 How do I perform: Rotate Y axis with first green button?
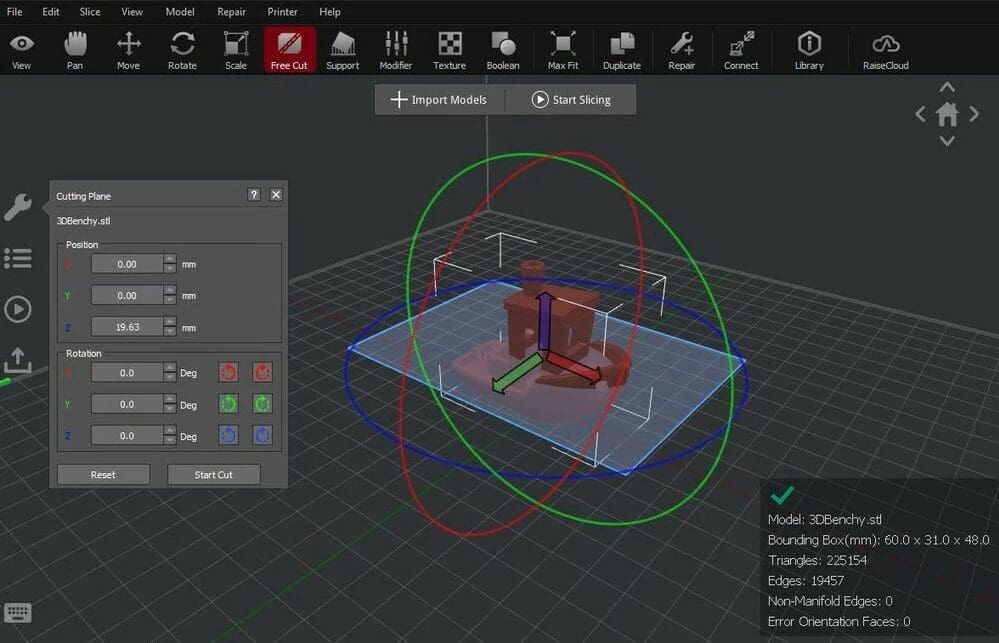point(229,404)
